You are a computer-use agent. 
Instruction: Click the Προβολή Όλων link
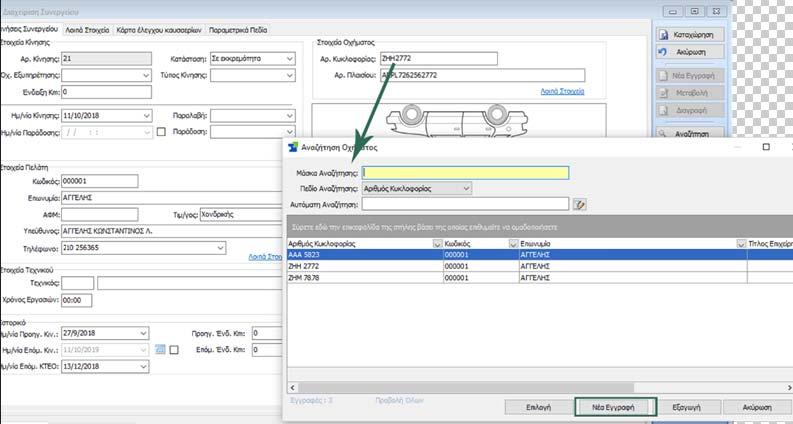(x=399, y=400)
